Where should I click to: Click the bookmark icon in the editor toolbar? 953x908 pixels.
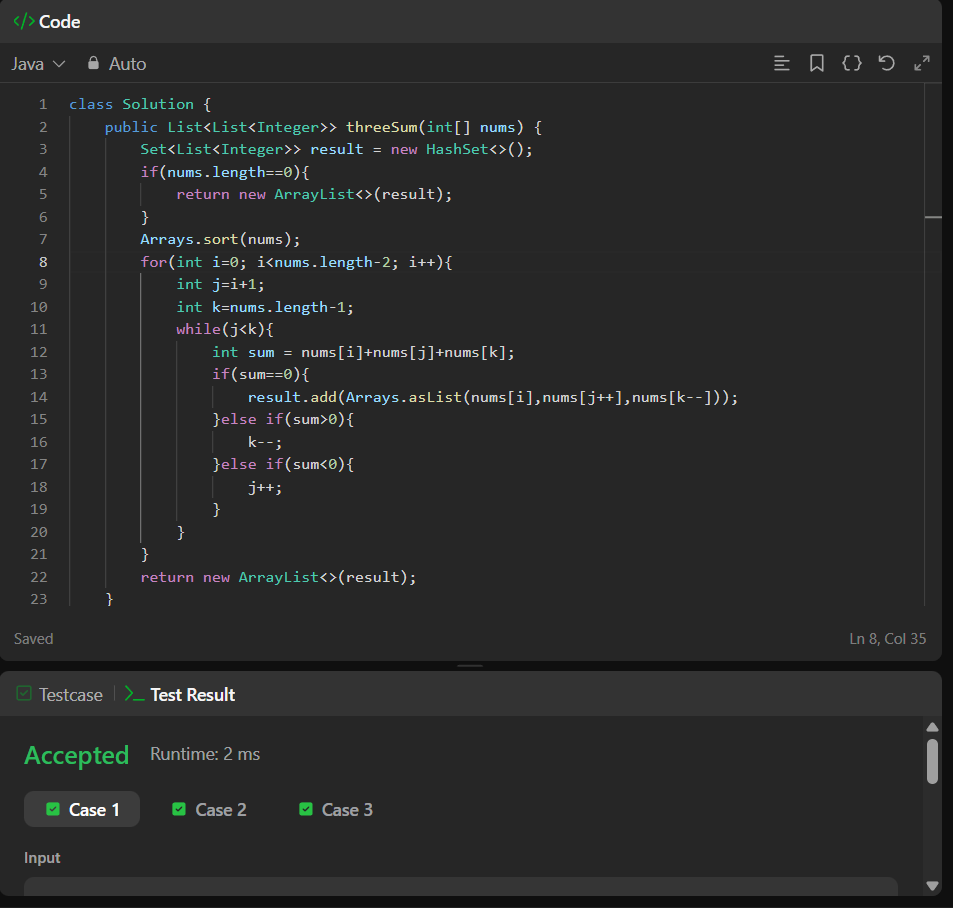click(817, 63)
